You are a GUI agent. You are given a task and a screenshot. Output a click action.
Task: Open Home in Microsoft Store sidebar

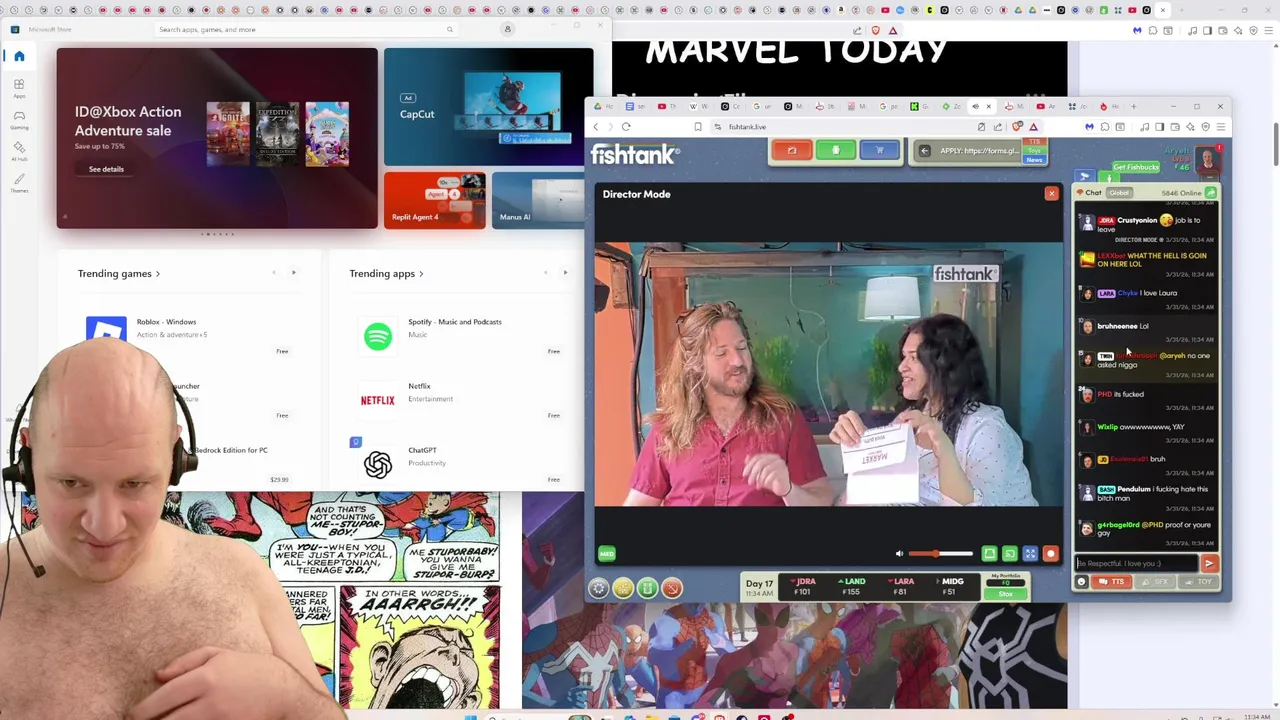point(18,56)
